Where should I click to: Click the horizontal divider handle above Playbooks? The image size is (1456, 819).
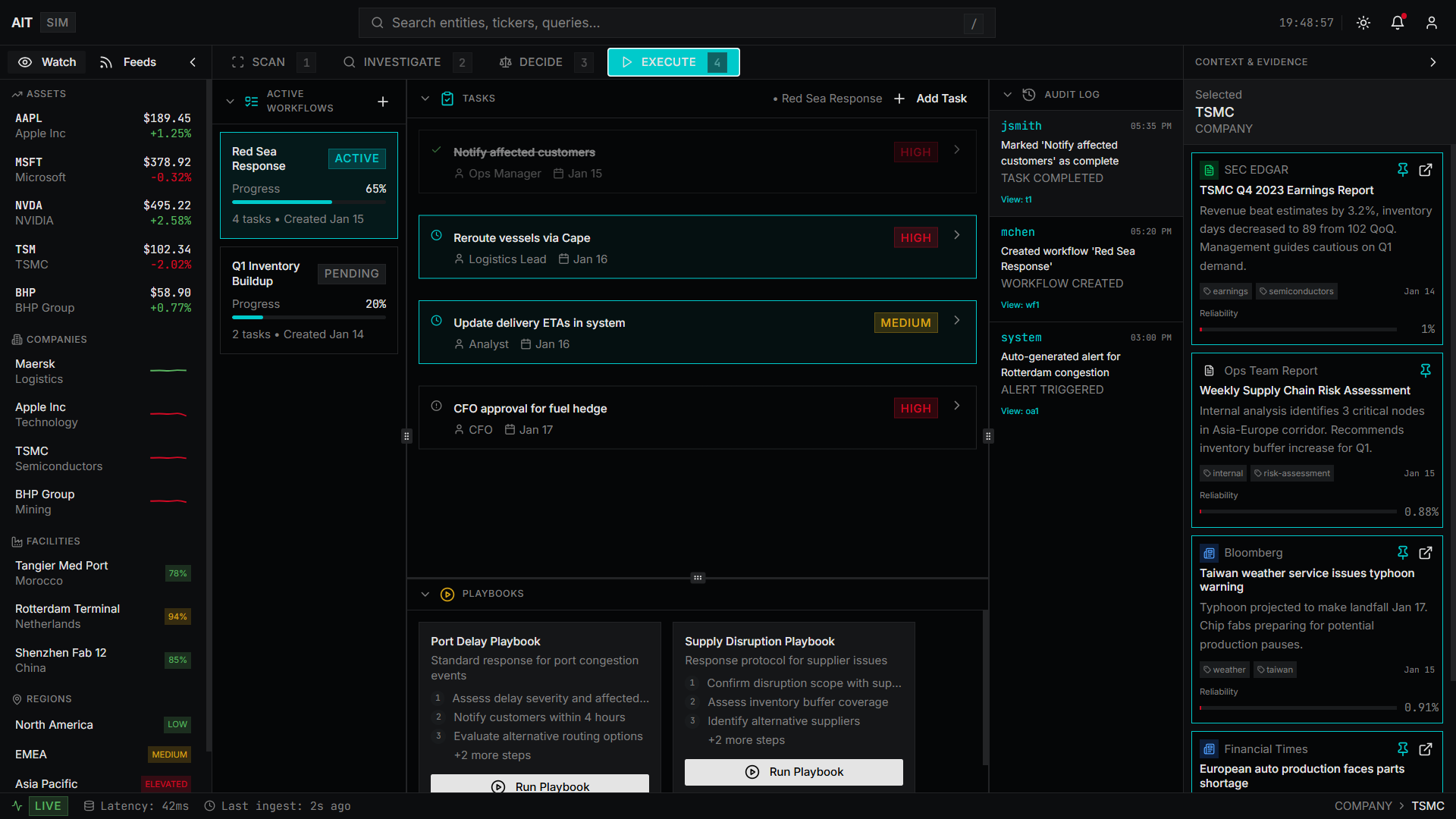(x=698, y=578)
